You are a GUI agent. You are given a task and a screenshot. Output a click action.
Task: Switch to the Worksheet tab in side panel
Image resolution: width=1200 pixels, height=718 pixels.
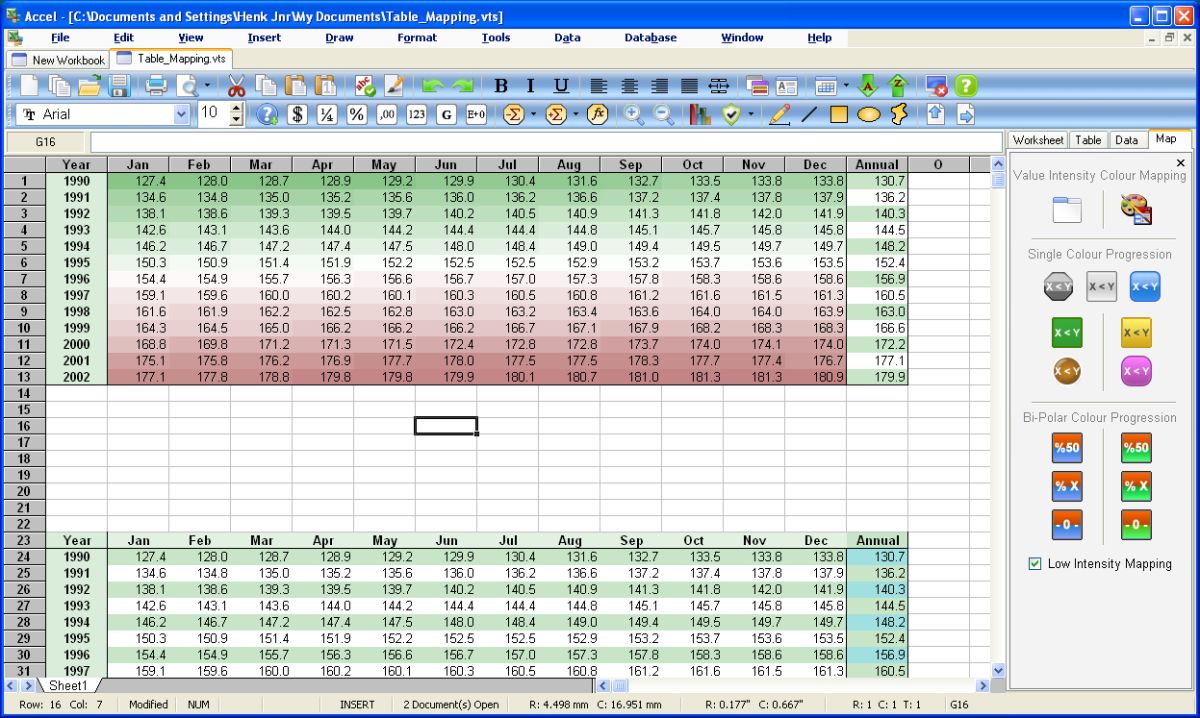pyautogui.click(x=1037, y=140)
